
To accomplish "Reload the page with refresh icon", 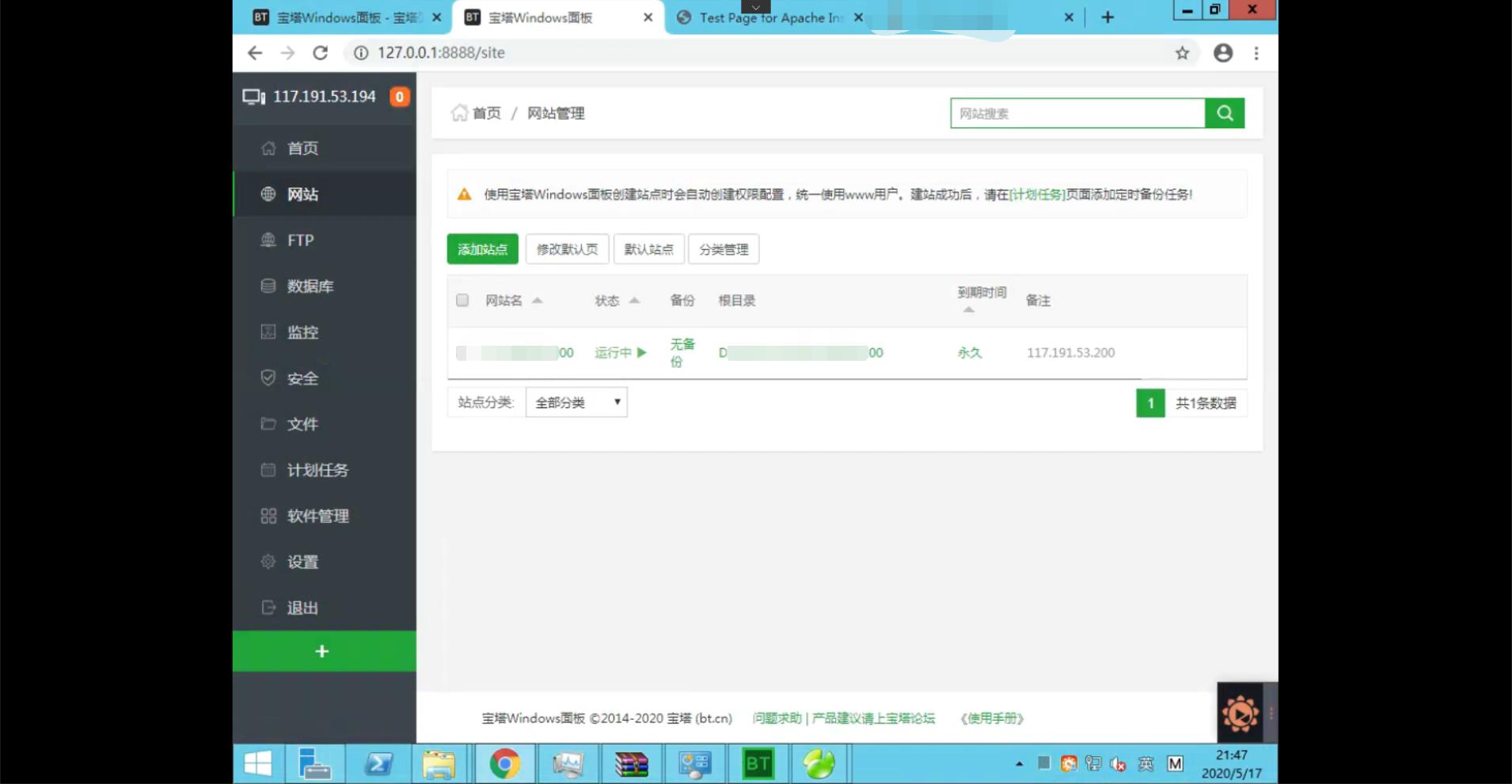I will click(x=321, y=53).
